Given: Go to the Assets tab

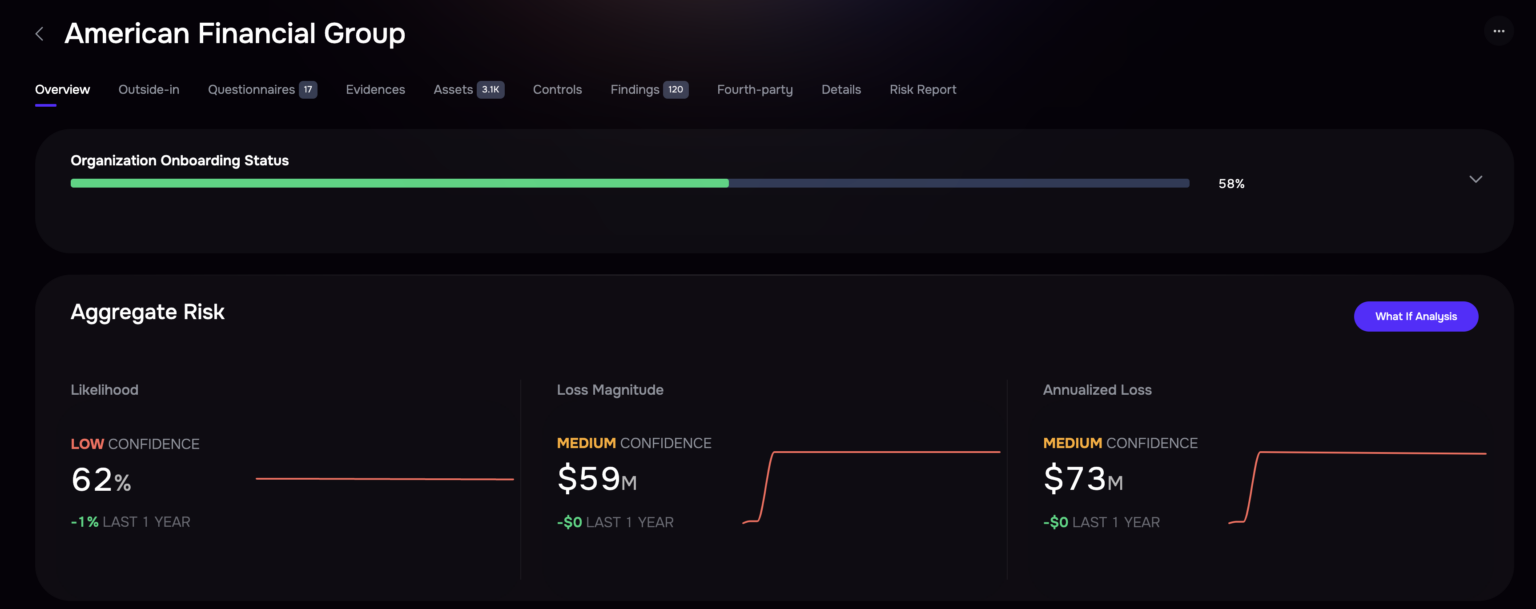Looking at the screenshot, I should (453, 90).
